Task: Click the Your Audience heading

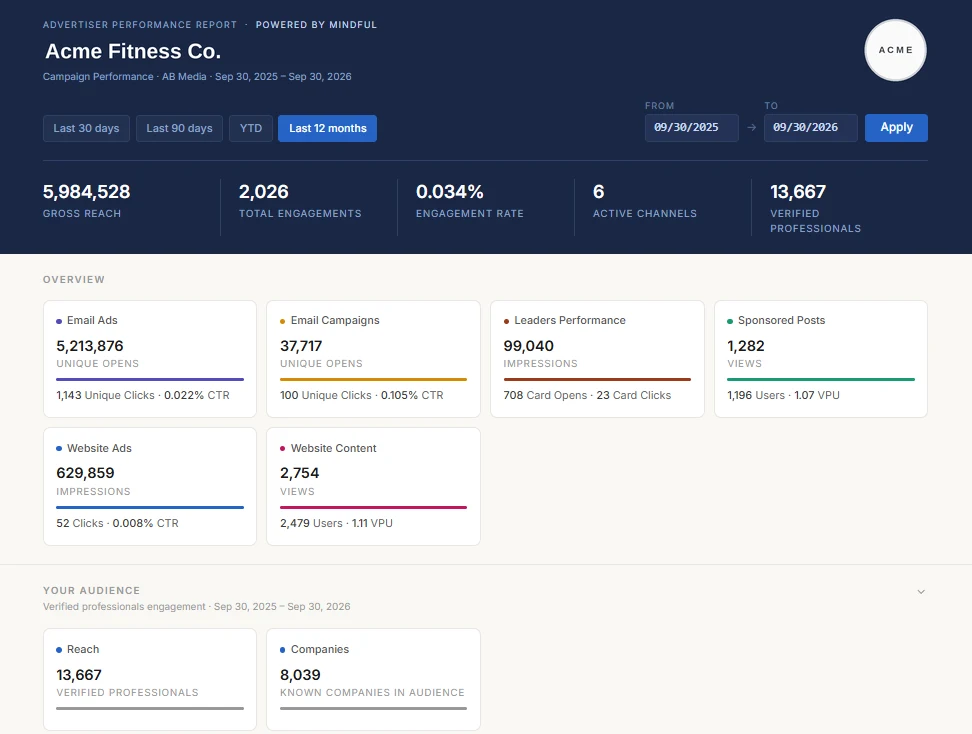Action: [92, 591]
